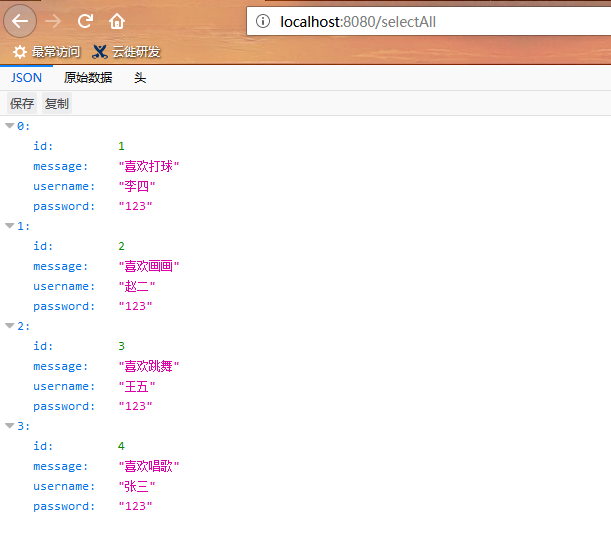Open the home page icon
611x550 pixels.
click(117, 21)
